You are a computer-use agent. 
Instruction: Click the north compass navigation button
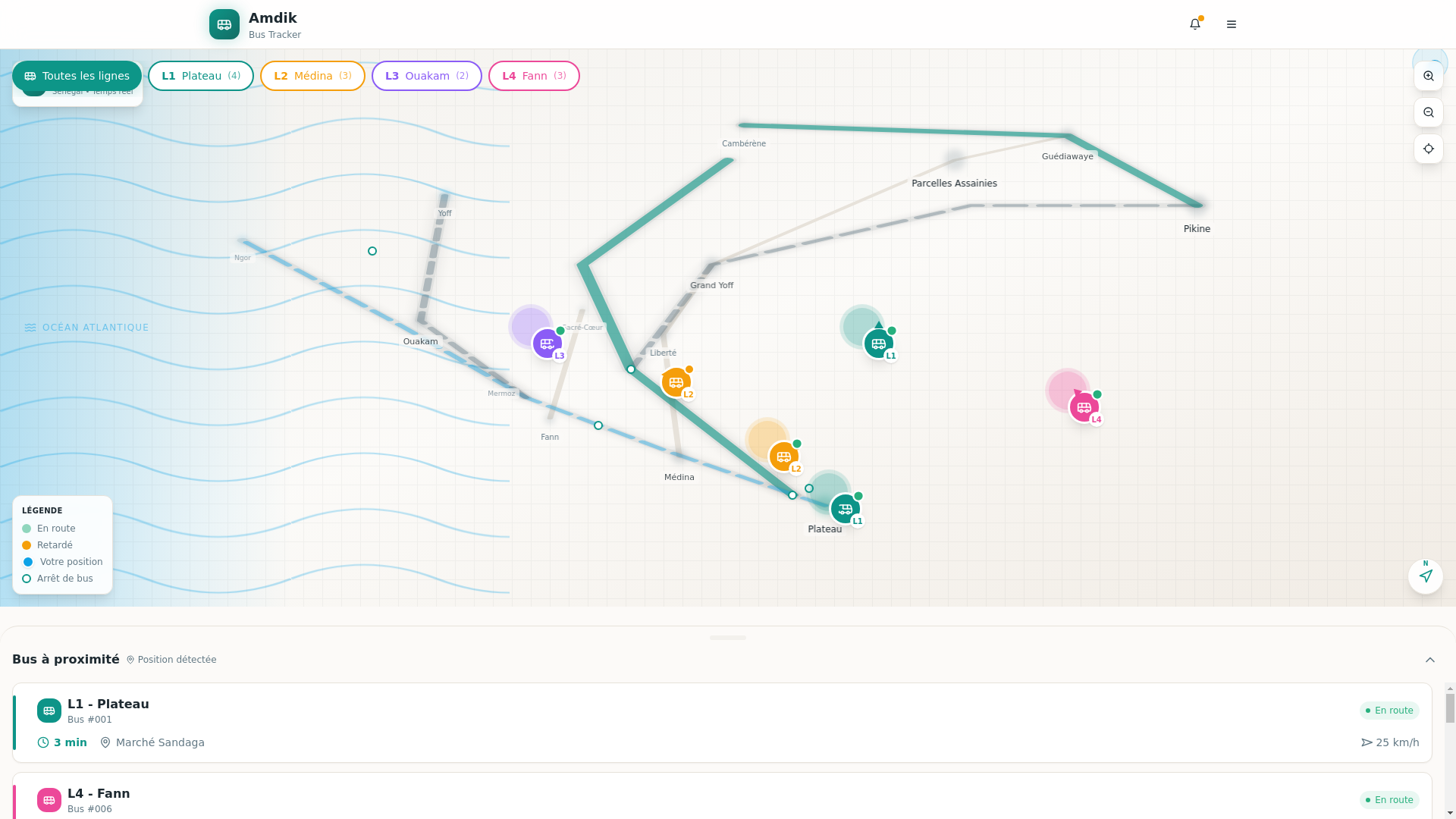click(x=1426, y=576)
